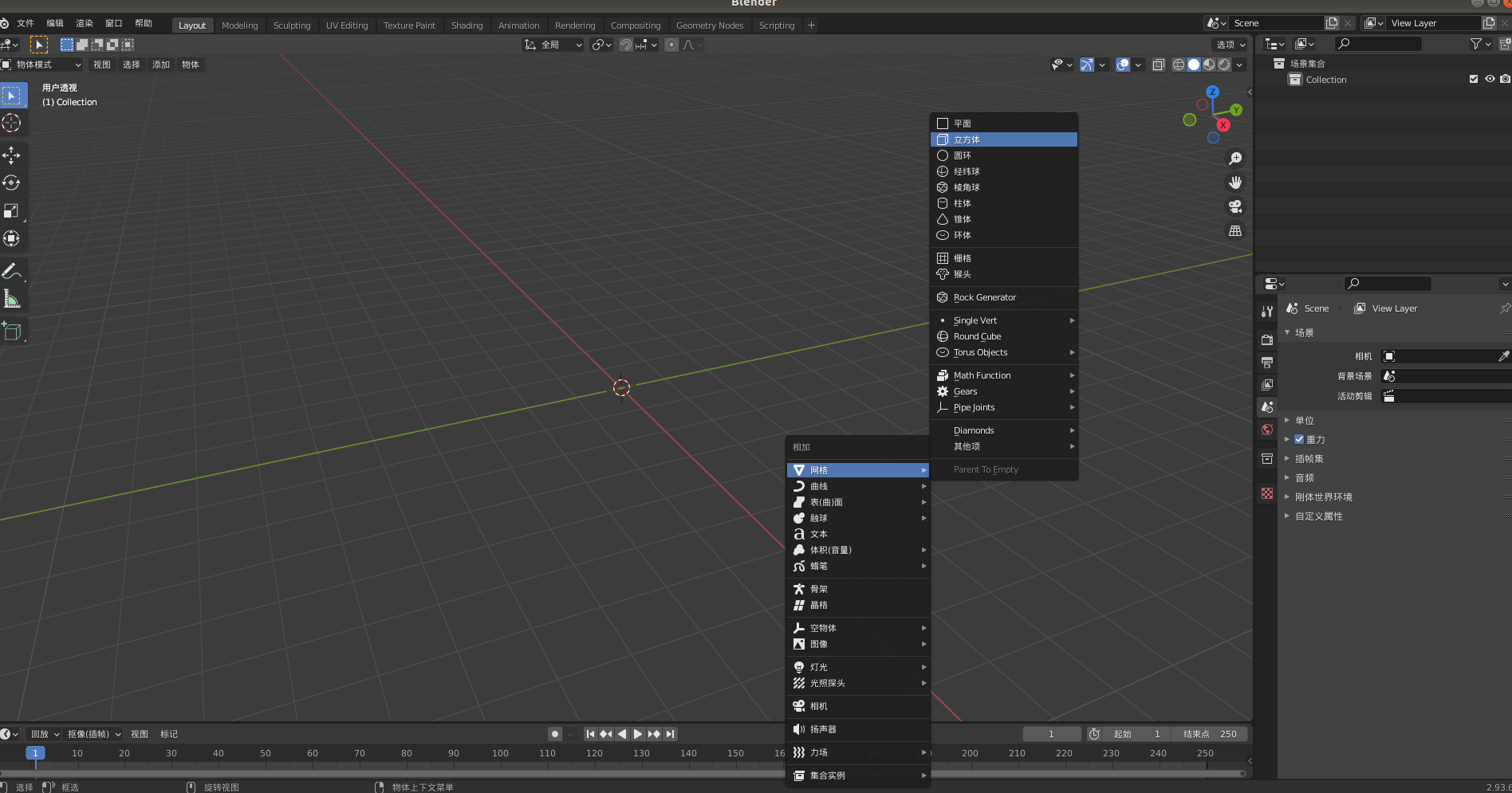Viewport: 1512px width, 793px height.
Task: Switch to material preview shading
Action: tap(1209, 65)
